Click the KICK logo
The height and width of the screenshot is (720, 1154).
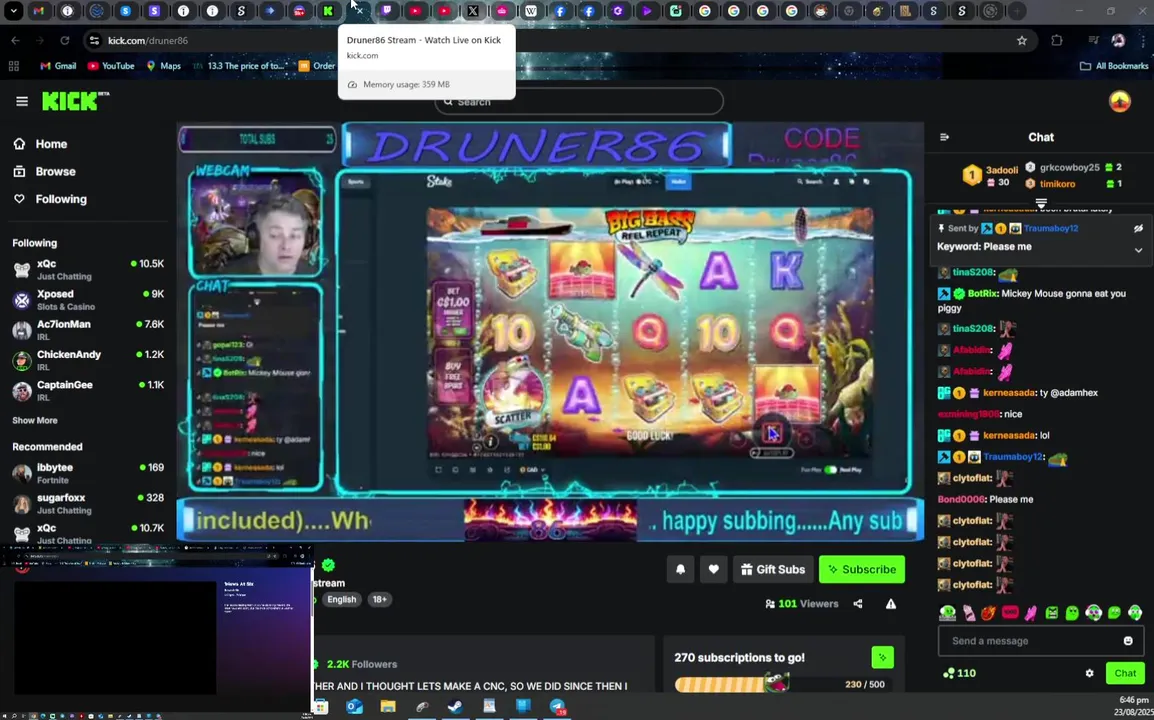click(74, 101)
